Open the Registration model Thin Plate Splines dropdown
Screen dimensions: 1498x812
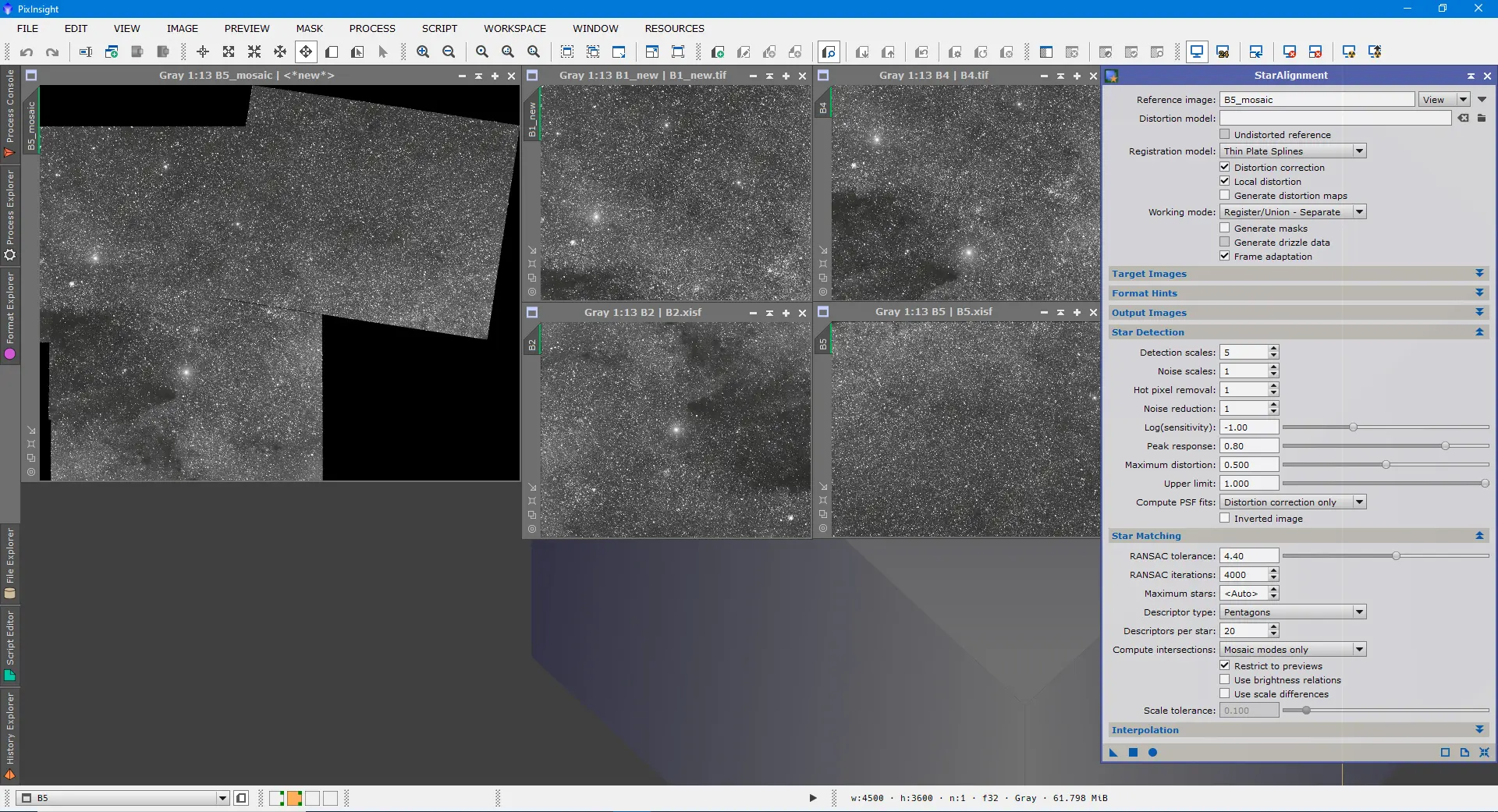[1293, 151]
